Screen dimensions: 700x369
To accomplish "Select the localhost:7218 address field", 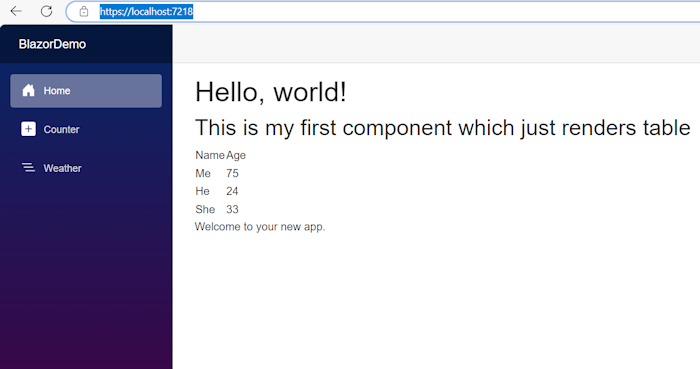I will [384, 12].
